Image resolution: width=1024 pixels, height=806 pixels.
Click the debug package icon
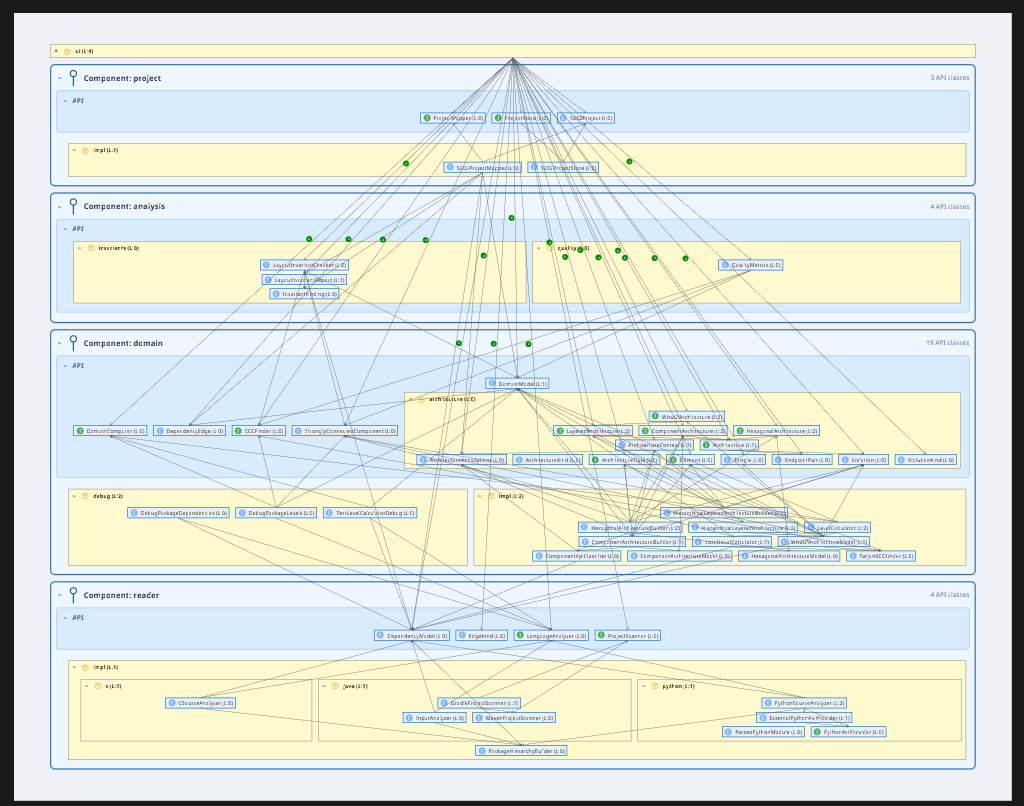point(85,496)
